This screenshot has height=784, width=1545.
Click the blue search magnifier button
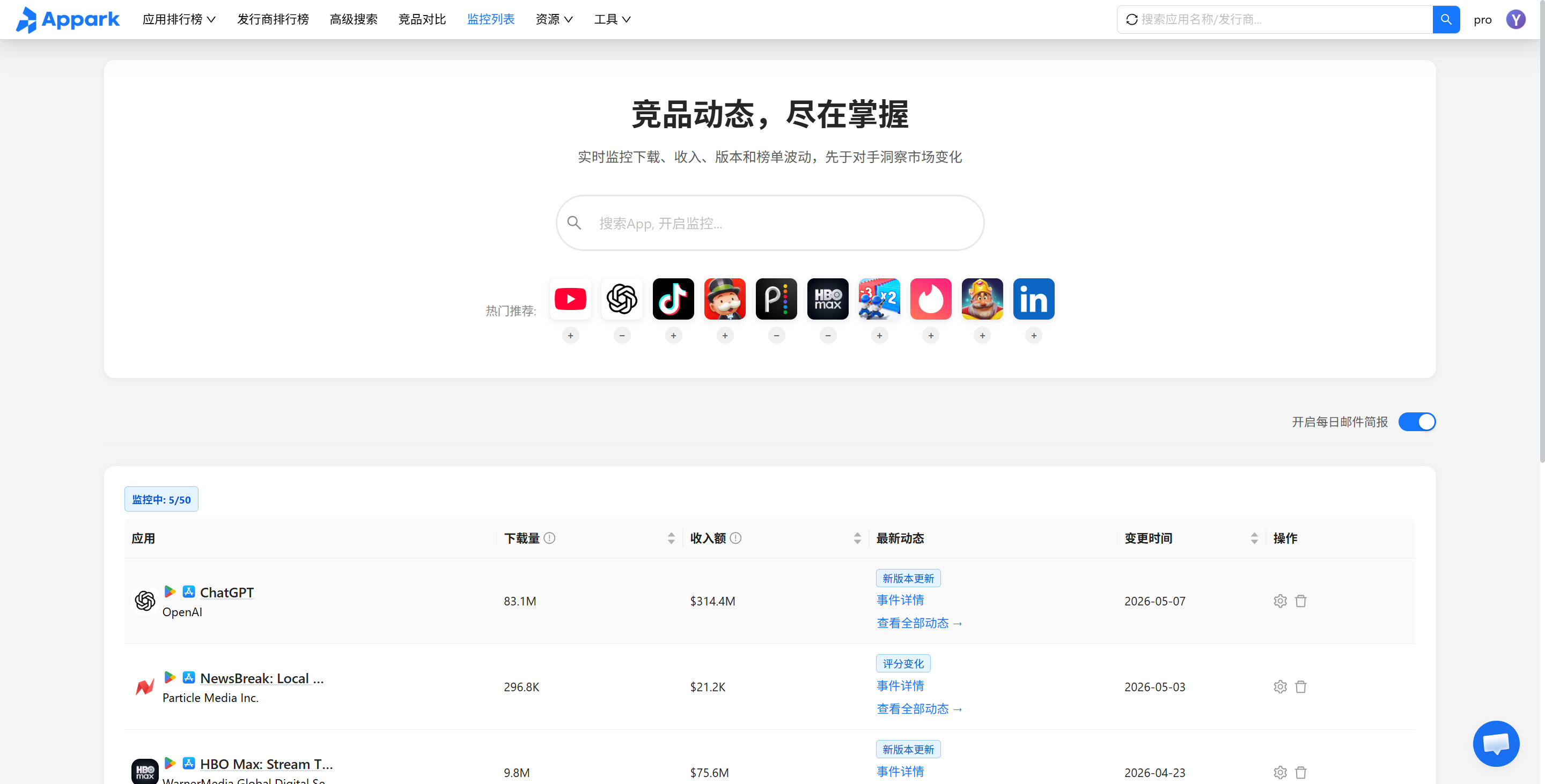point(1446,20)
